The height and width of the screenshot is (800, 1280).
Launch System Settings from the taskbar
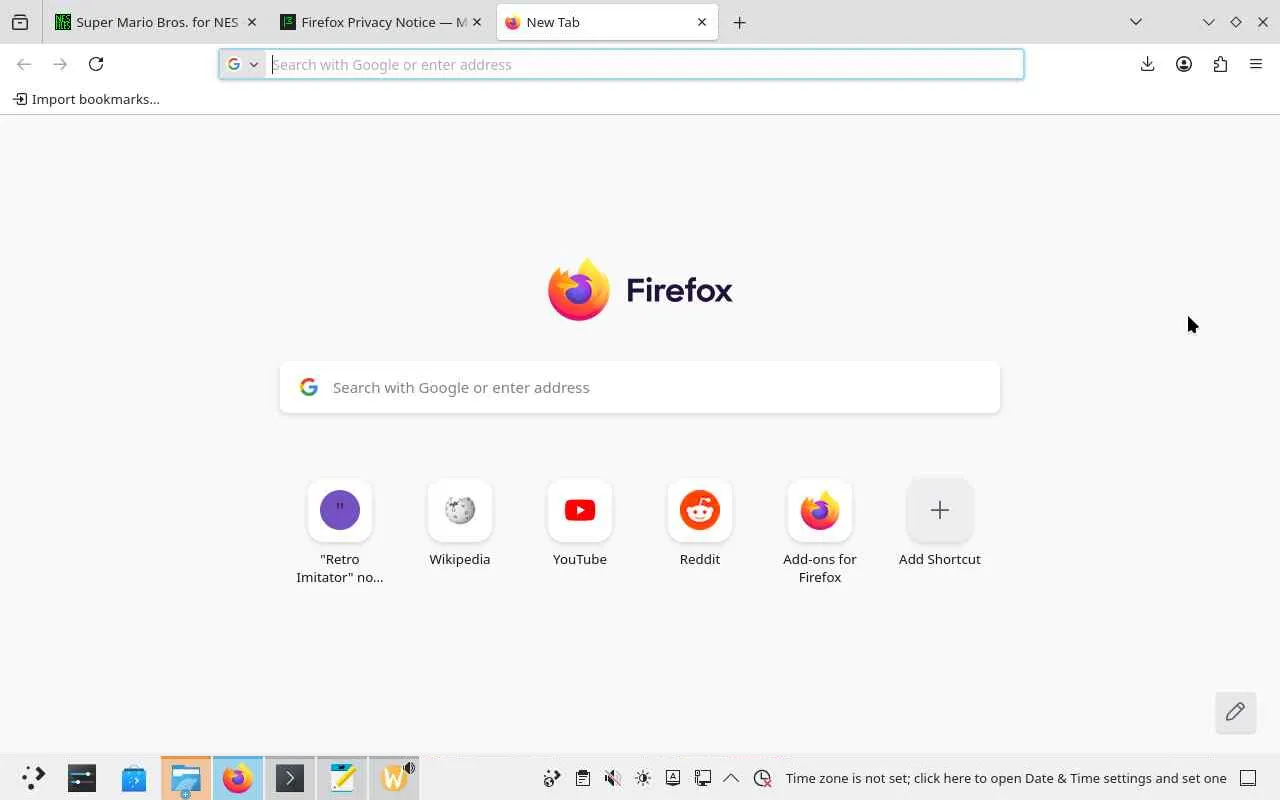(82, 778)
